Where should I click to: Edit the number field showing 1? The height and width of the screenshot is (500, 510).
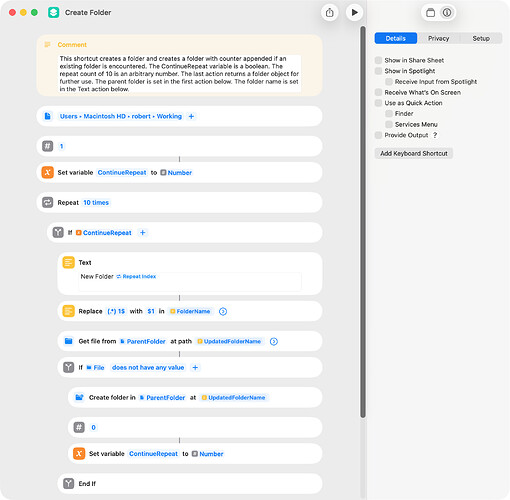pyautogui.click(x=61, y=146)
